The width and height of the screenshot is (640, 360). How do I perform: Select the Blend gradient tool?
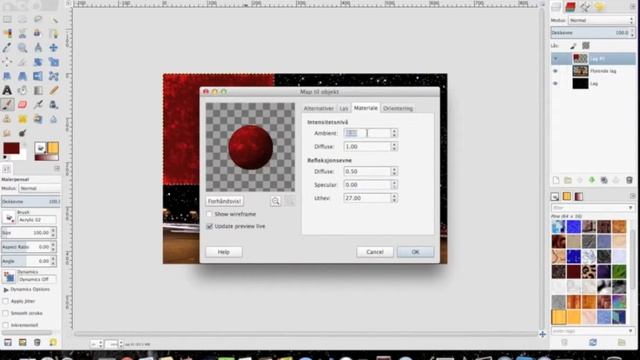[x=38, y=90]
